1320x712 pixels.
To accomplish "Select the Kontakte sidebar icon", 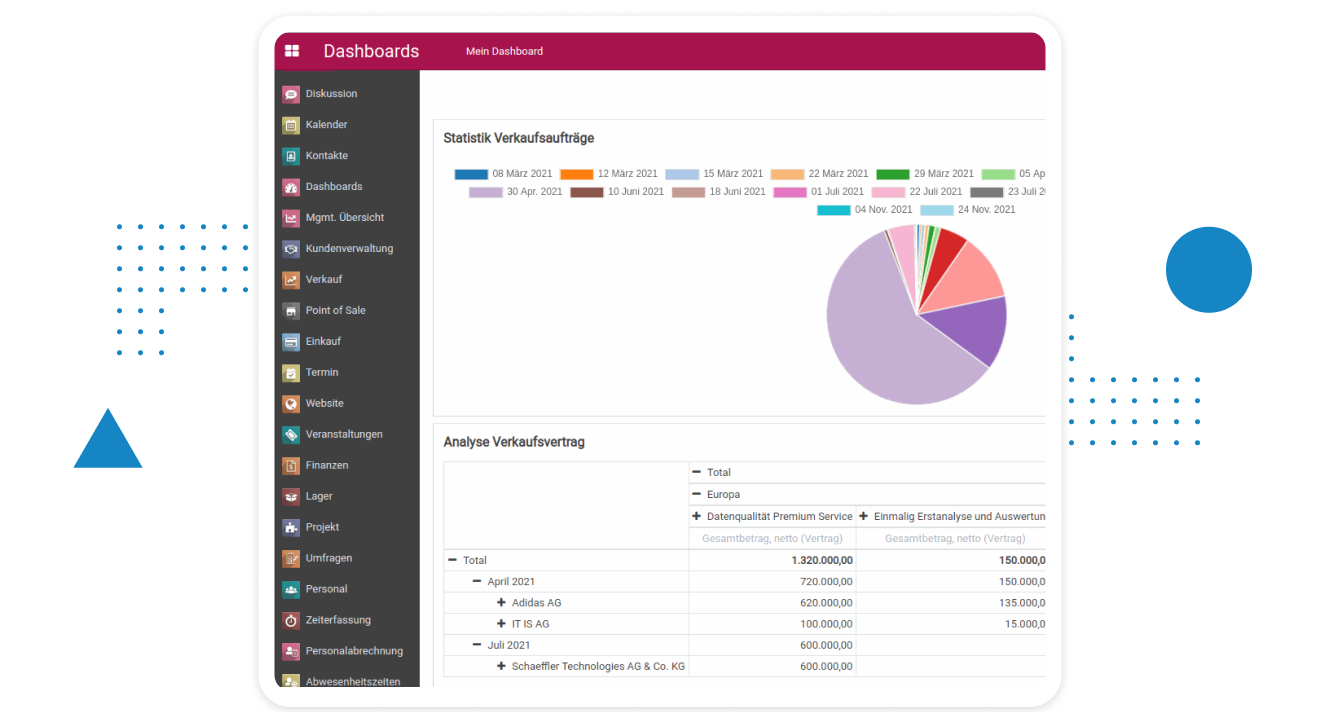I will click(291, 156).
